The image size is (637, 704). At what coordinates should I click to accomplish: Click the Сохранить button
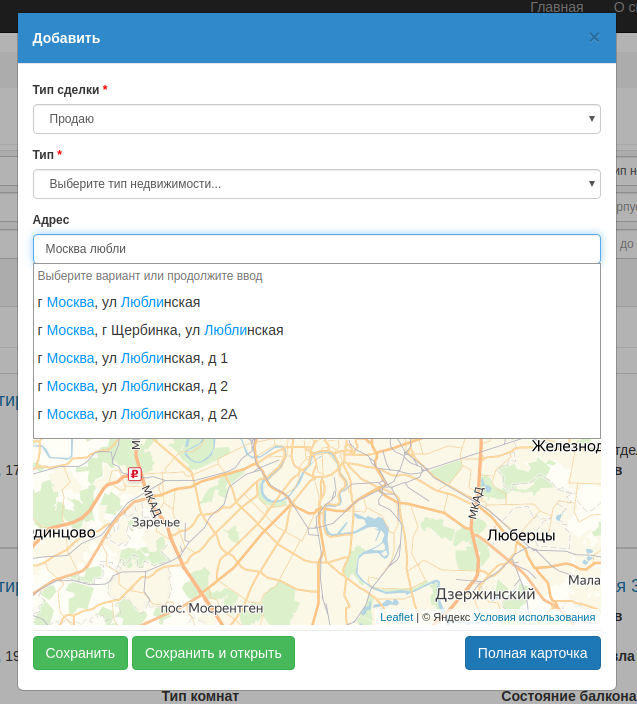click(80, 653)
